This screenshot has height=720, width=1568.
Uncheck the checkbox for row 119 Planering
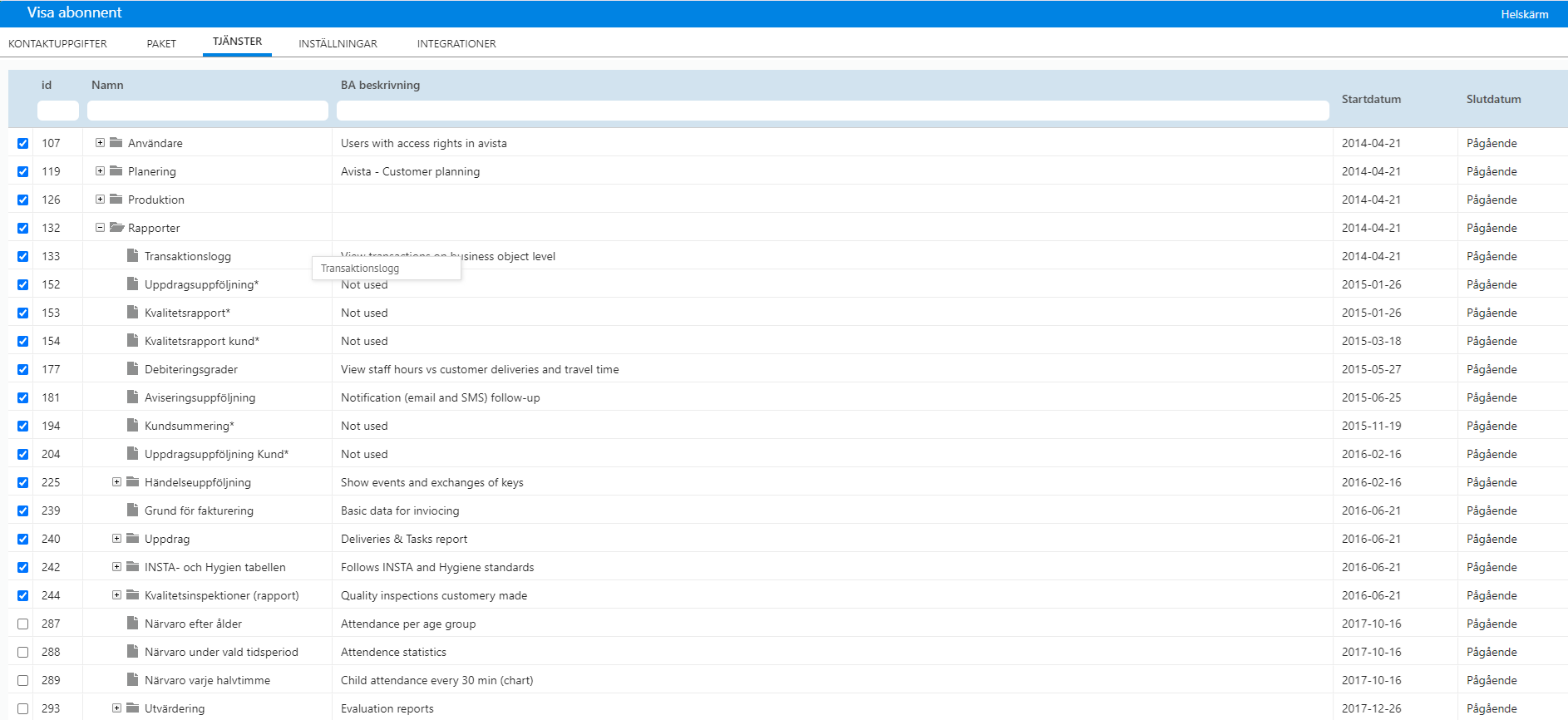(23, 171)
